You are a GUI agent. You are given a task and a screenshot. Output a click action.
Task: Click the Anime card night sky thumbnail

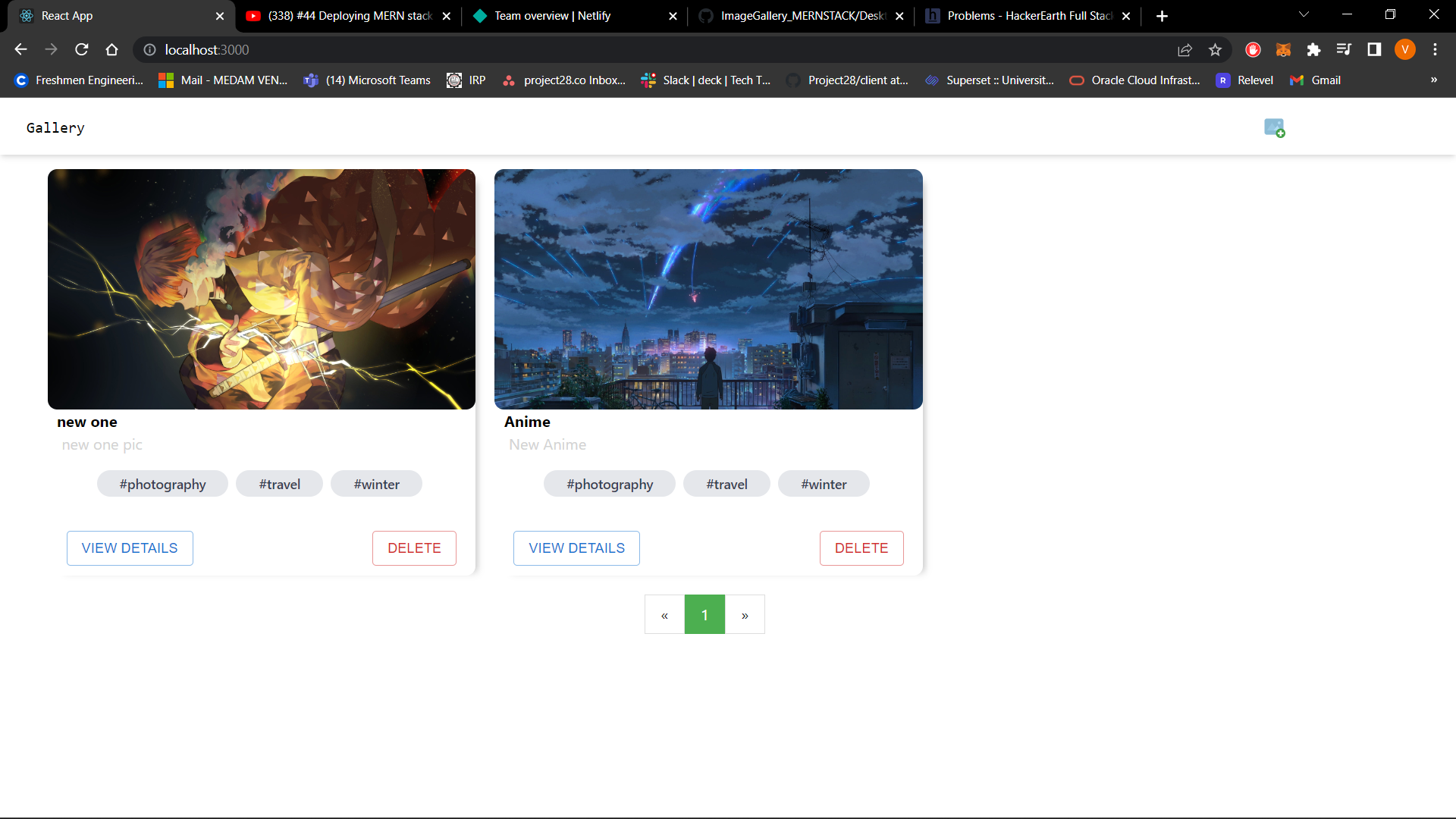coord(708,289)
